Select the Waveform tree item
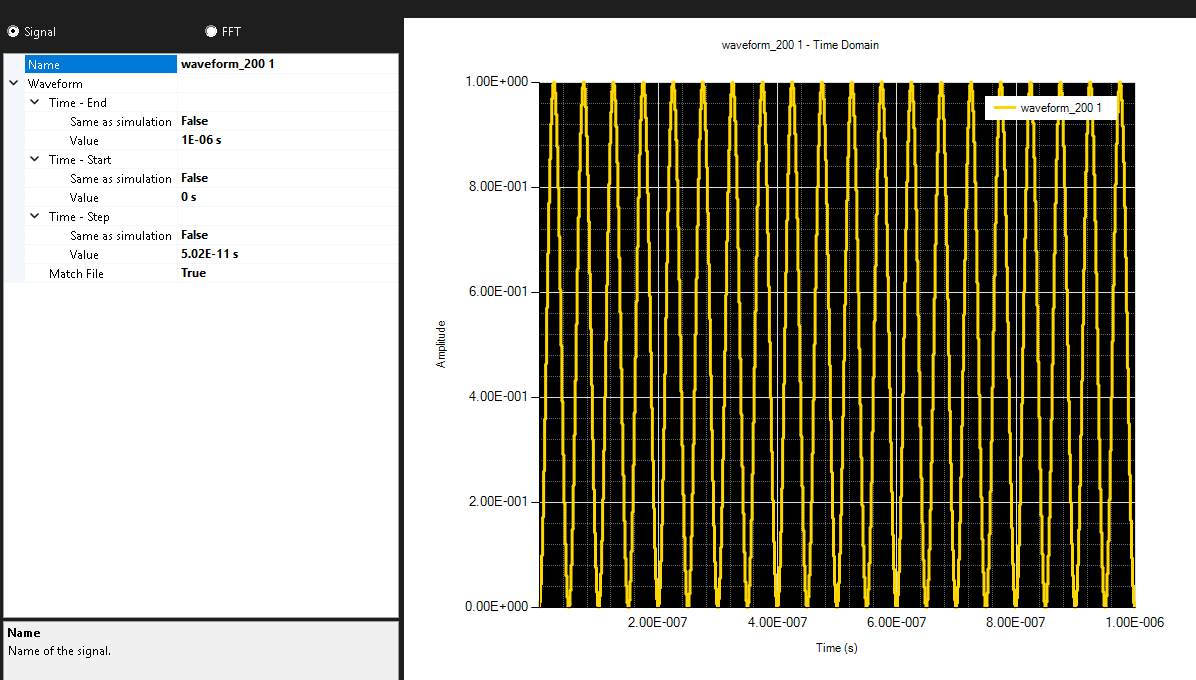Screen dimensions: 1196x680 point(55,84)
